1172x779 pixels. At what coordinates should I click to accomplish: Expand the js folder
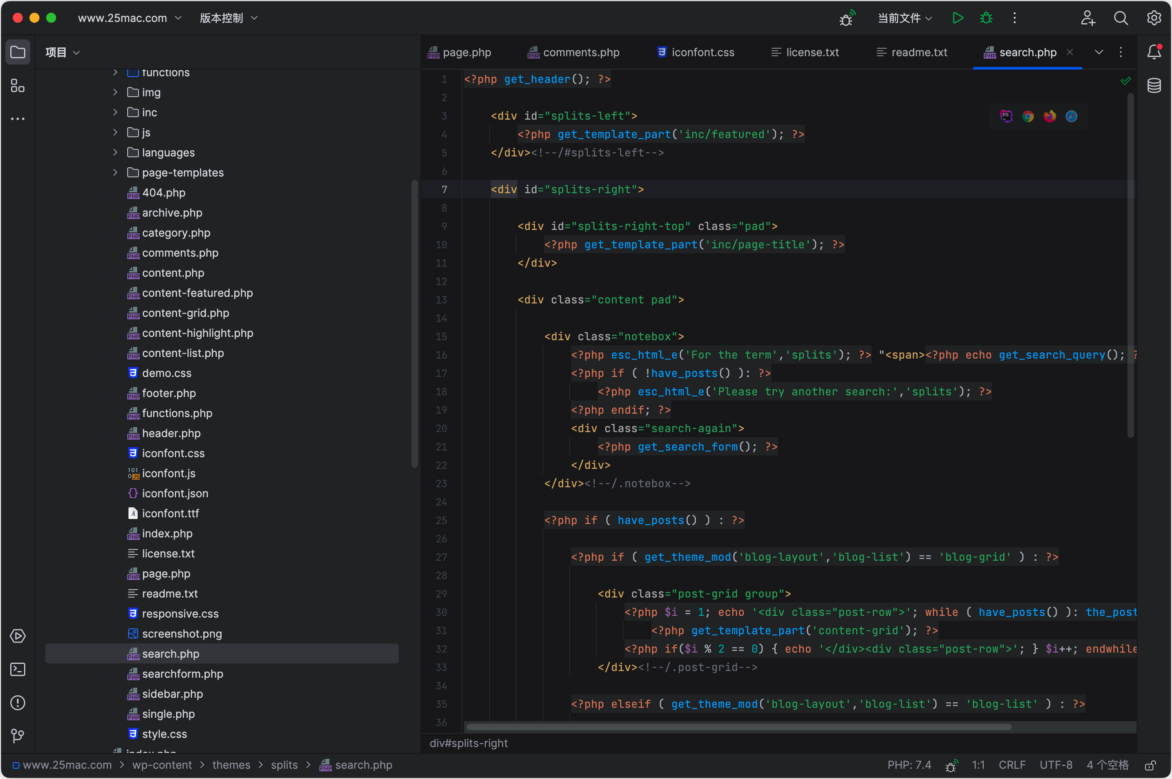pos(115,132)
